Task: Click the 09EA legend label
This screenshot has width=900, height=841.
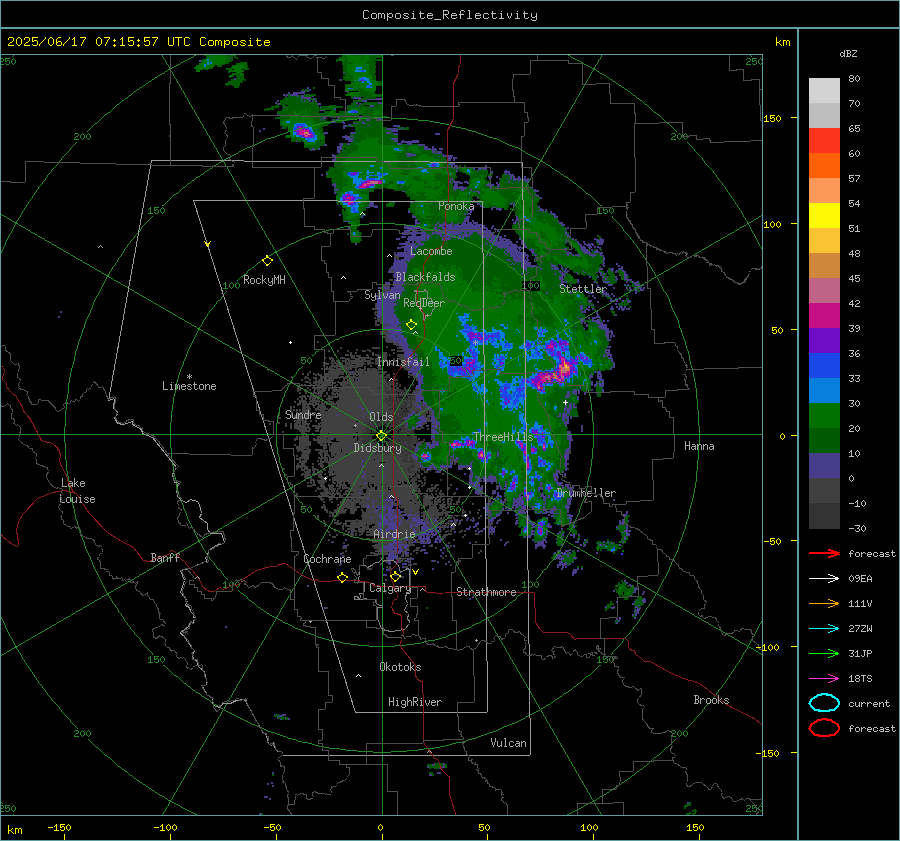Action: 860,579
